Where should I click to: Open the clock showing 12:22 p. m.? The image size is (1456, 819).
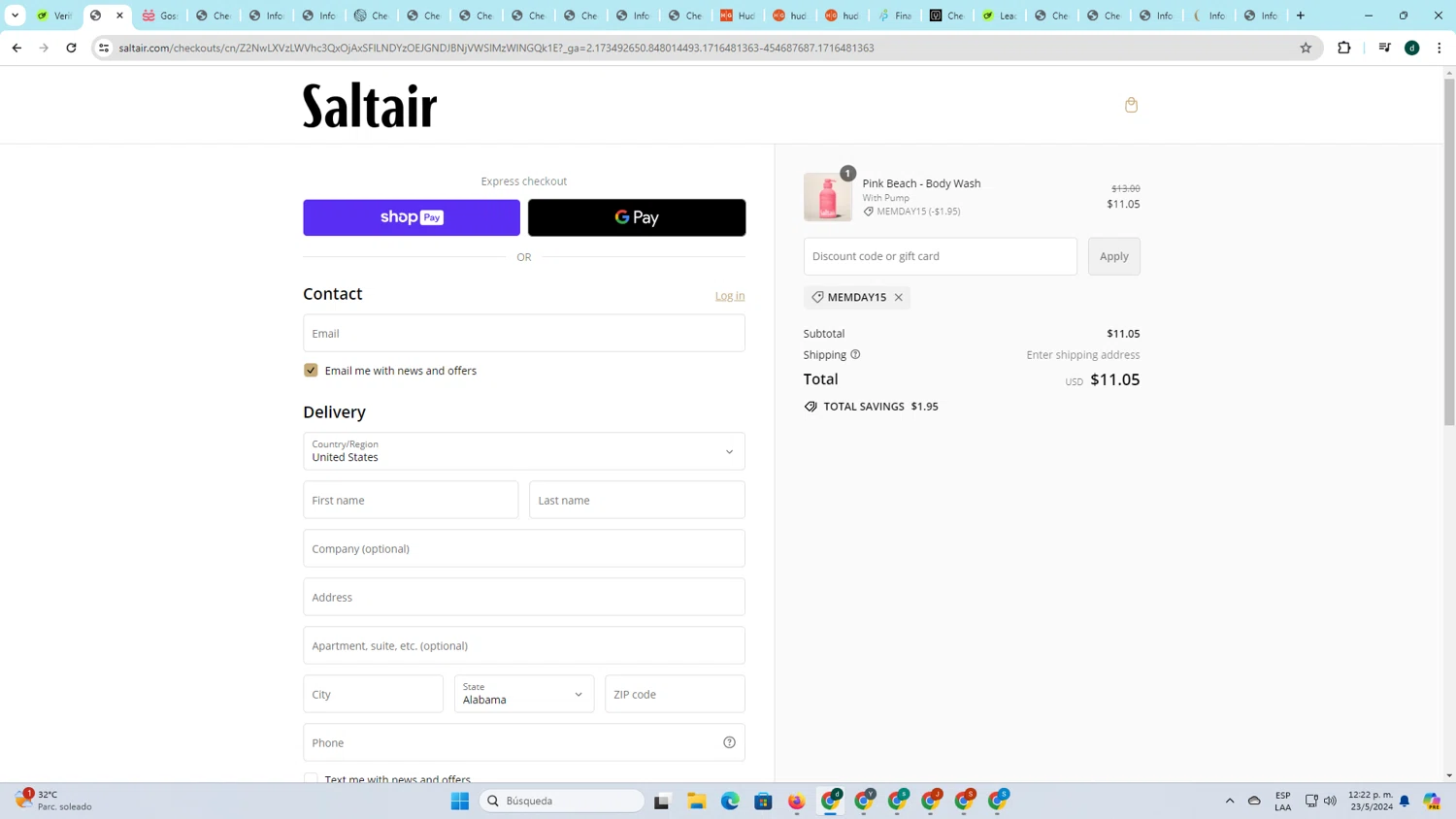pos(1370,801)
